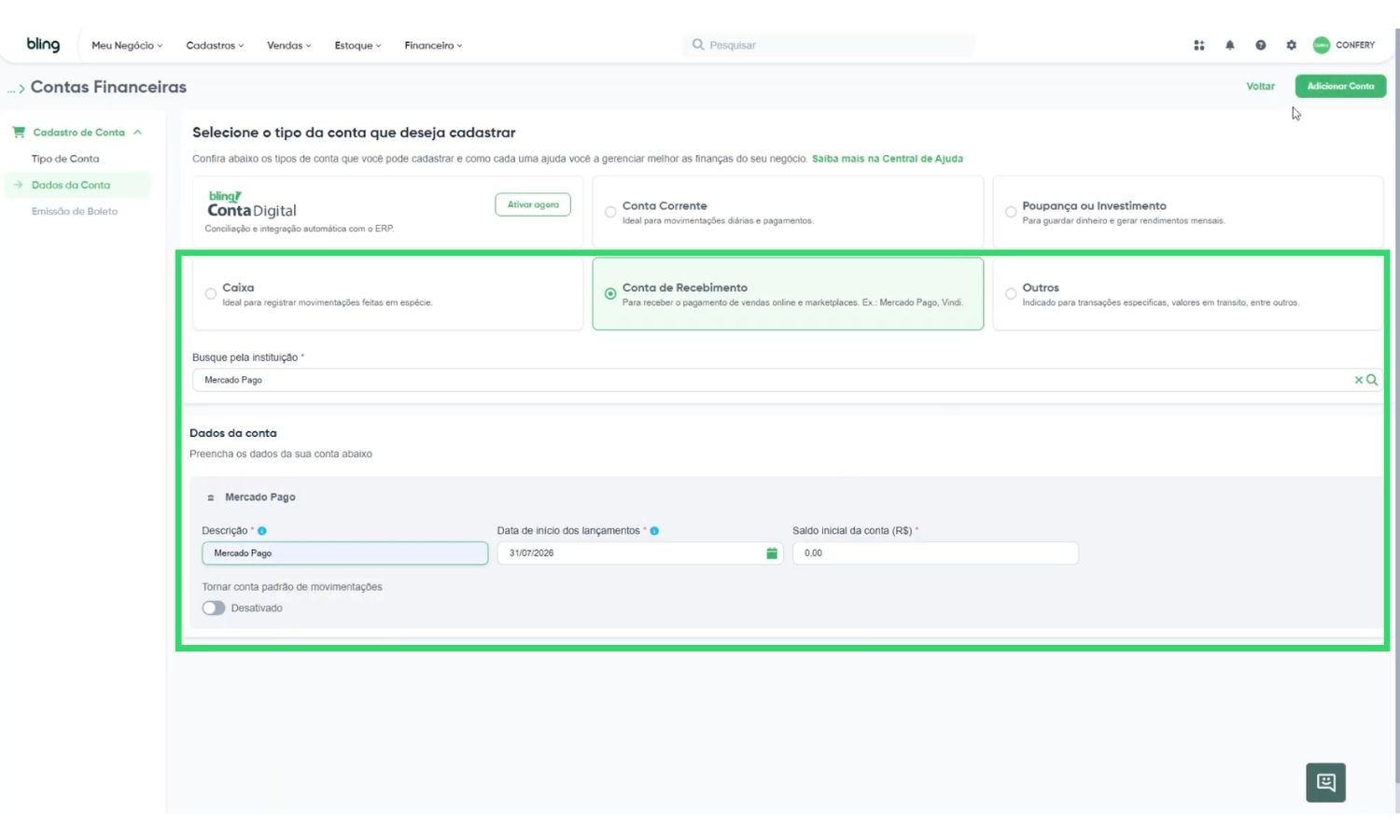Click the Adicionar Conta button
Image resolution: width=1400 pixels, height=840 pixels.
1340,86
